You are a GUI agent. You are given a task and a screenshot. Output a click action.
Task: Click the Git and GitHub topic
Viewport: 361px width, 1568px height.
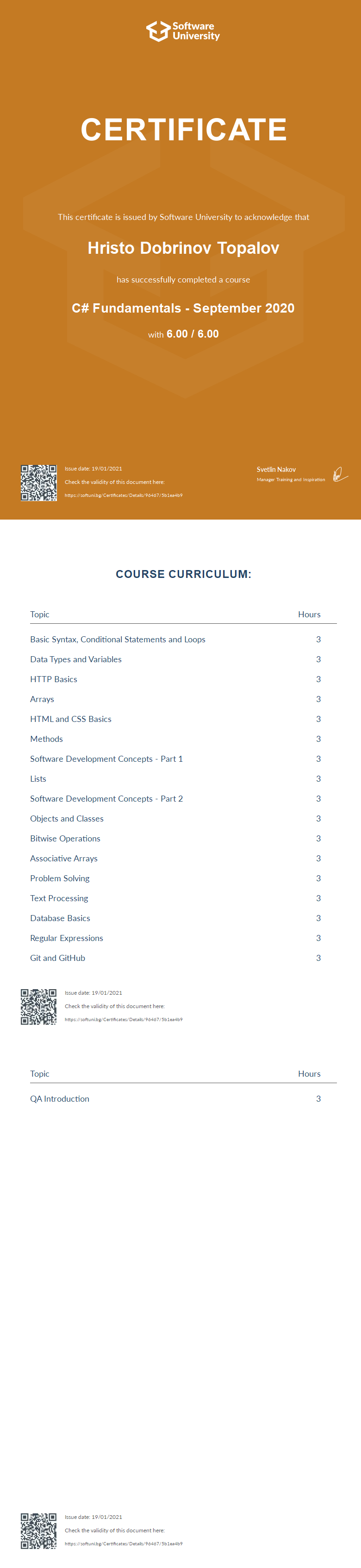(58, 958)
